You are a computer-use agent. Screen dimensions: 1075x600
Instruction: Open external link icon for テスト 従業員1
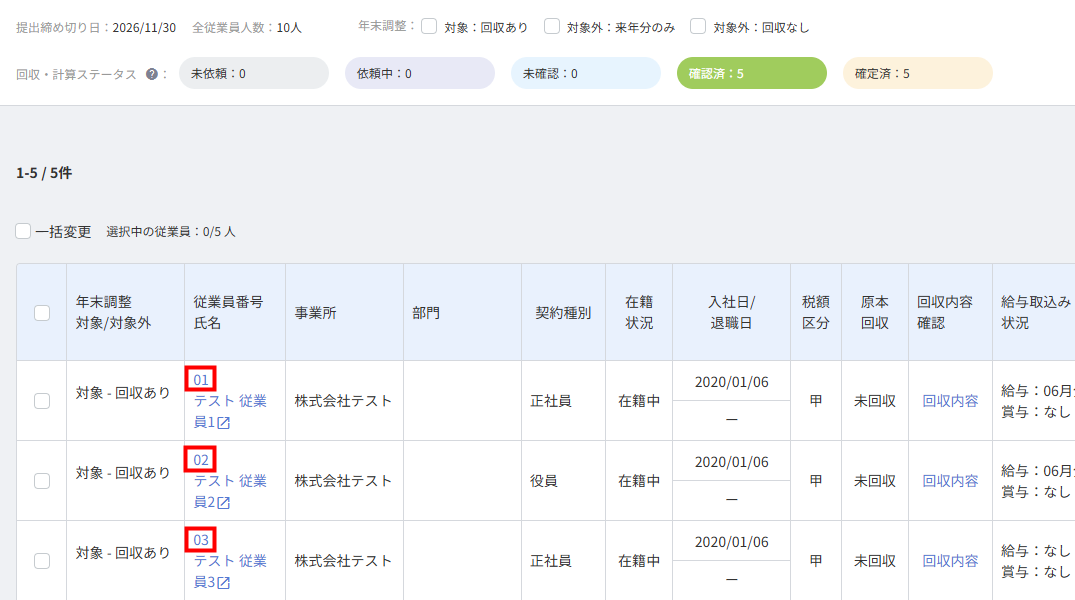point(224,423)
